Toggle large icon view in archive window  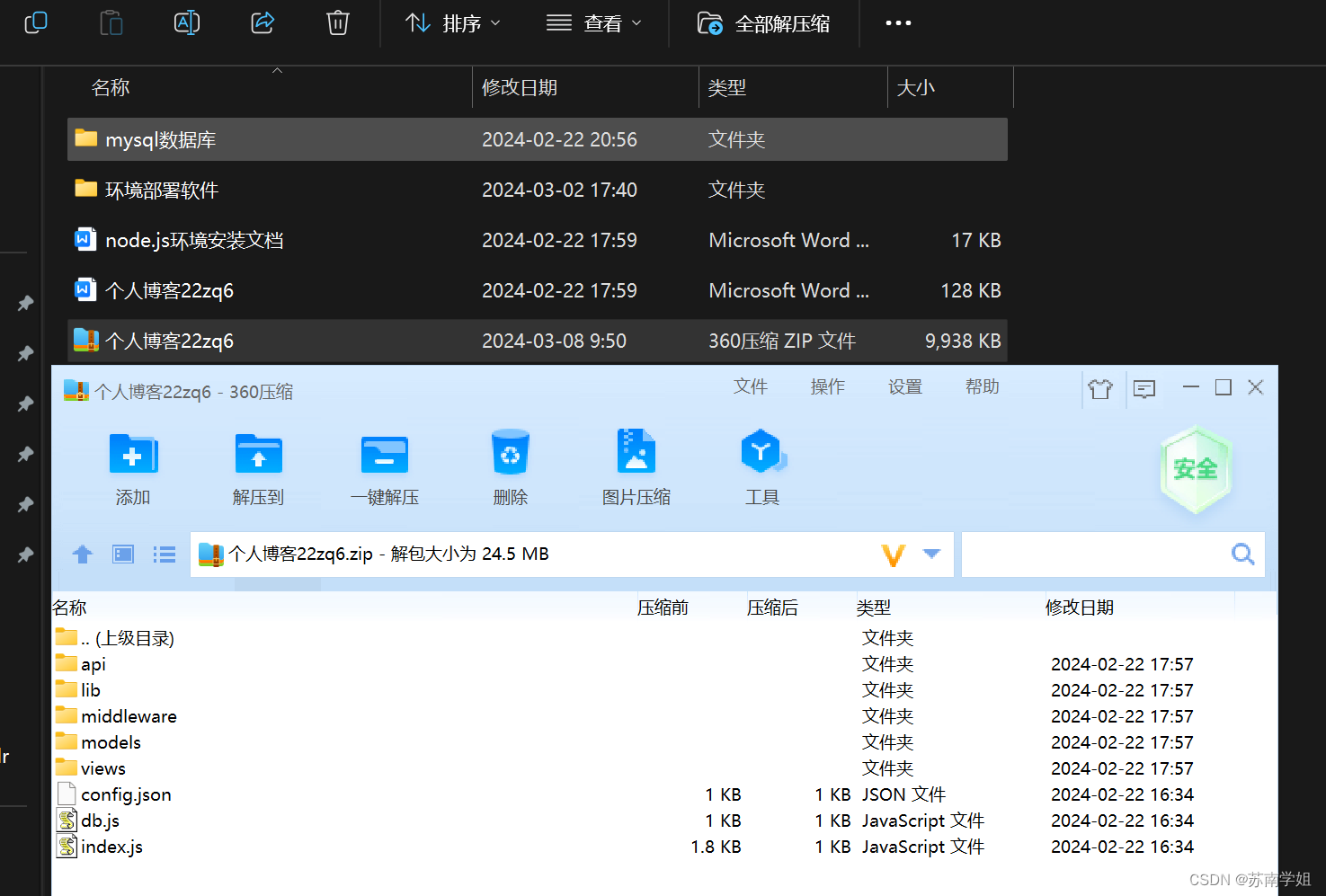[122, 554]
